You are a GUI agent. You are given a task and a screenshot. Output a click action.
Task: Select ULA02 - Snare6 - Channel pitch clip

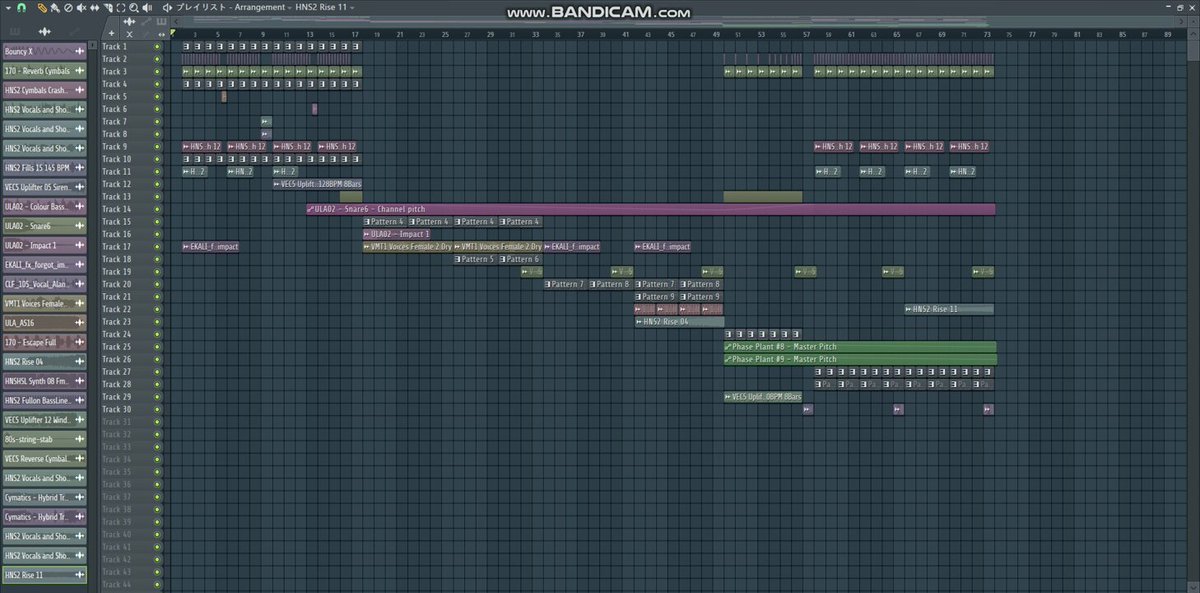click(x=651, y=209)
